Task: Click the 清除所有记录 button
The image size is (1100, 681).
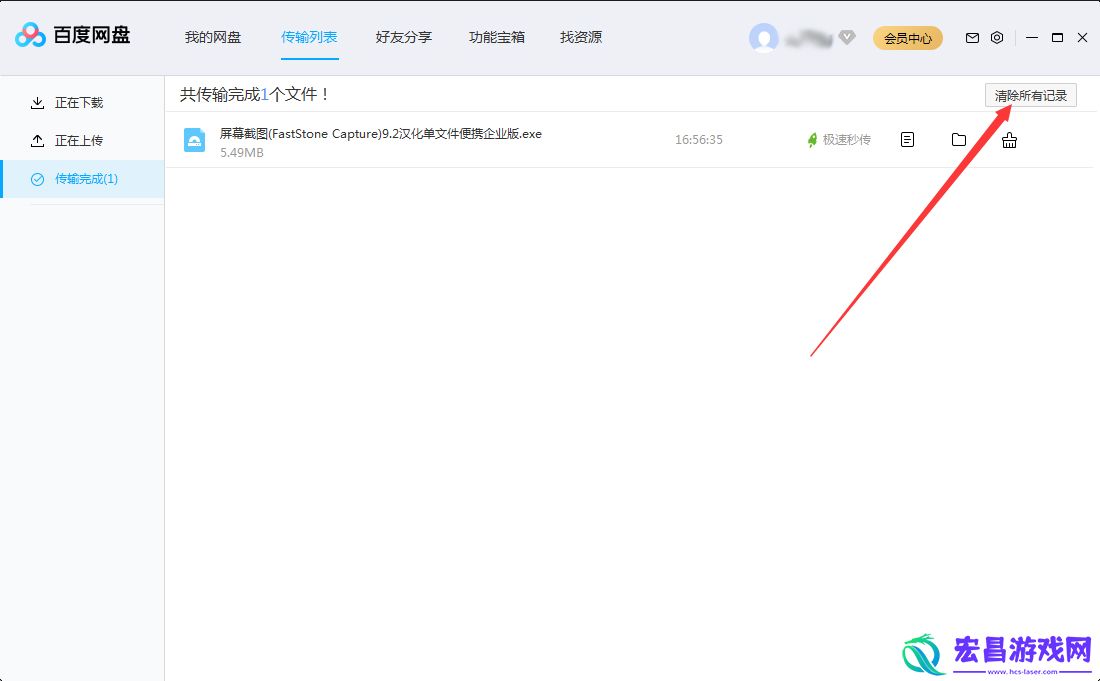Action: click(1031, 95)
